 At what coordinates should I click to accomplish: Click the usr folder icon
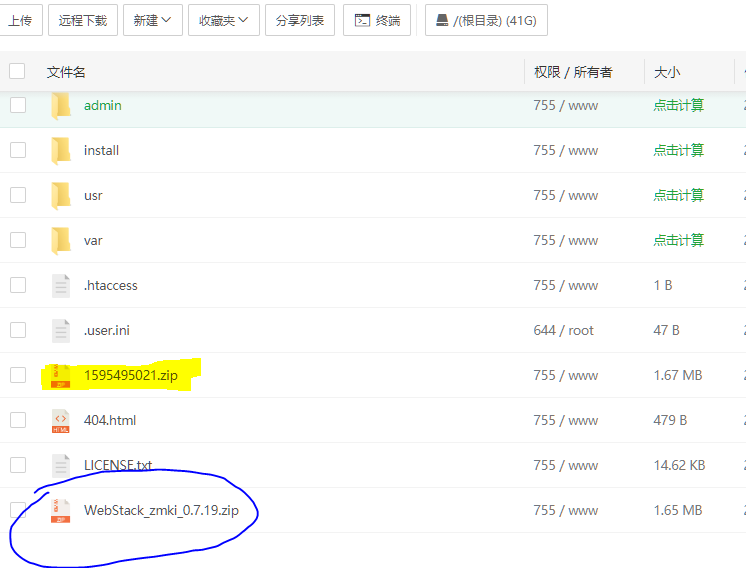[61, 195]
